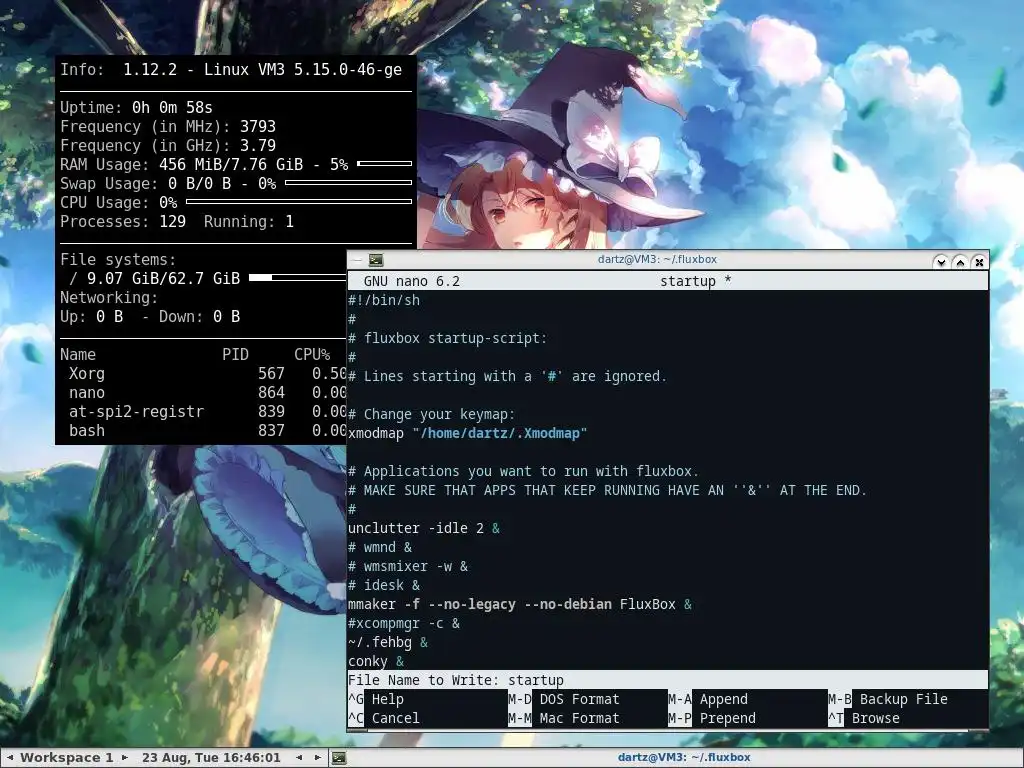Click the GNU nano 6.2 header text
This screenshot has height=768, width=1024.
click(411, 281)
